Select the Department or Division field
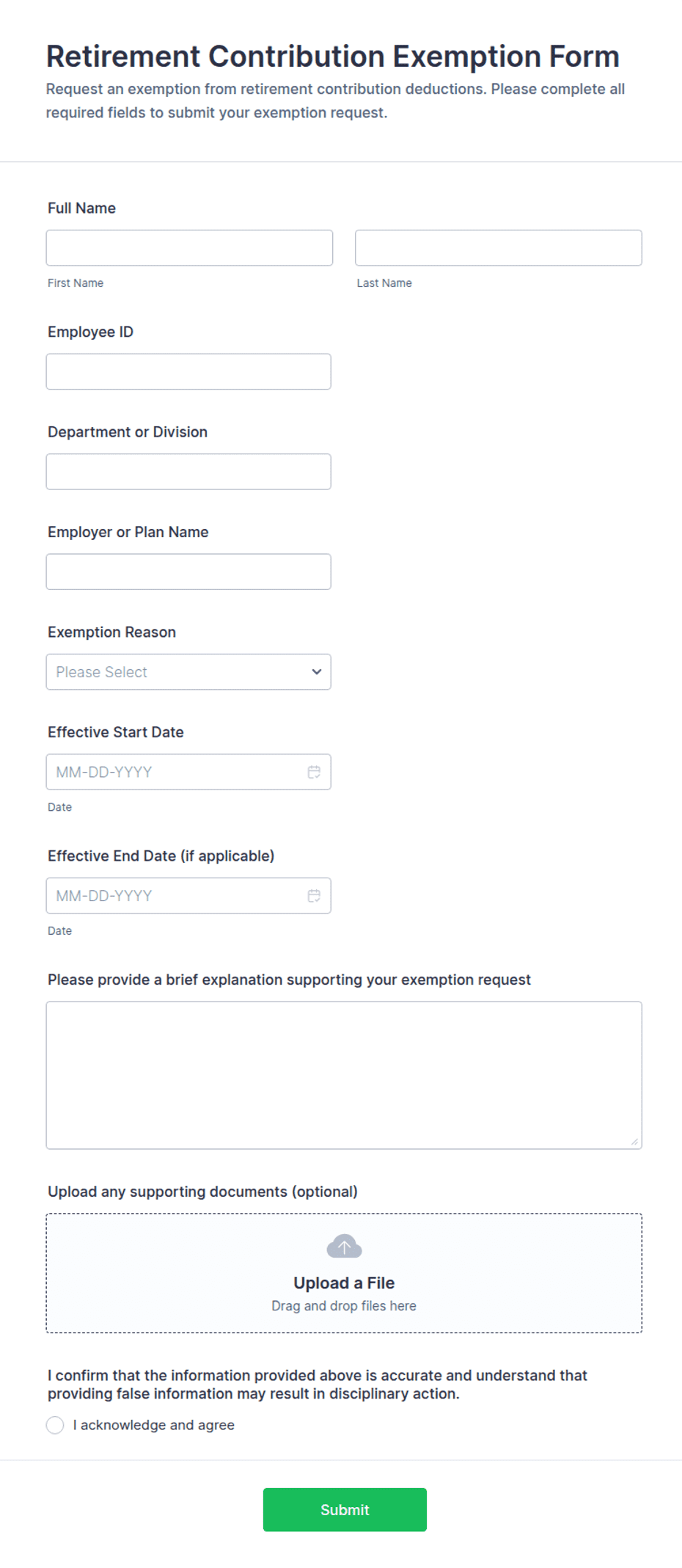This screenshot has height=1568, width=682. [x=188, y=472]
